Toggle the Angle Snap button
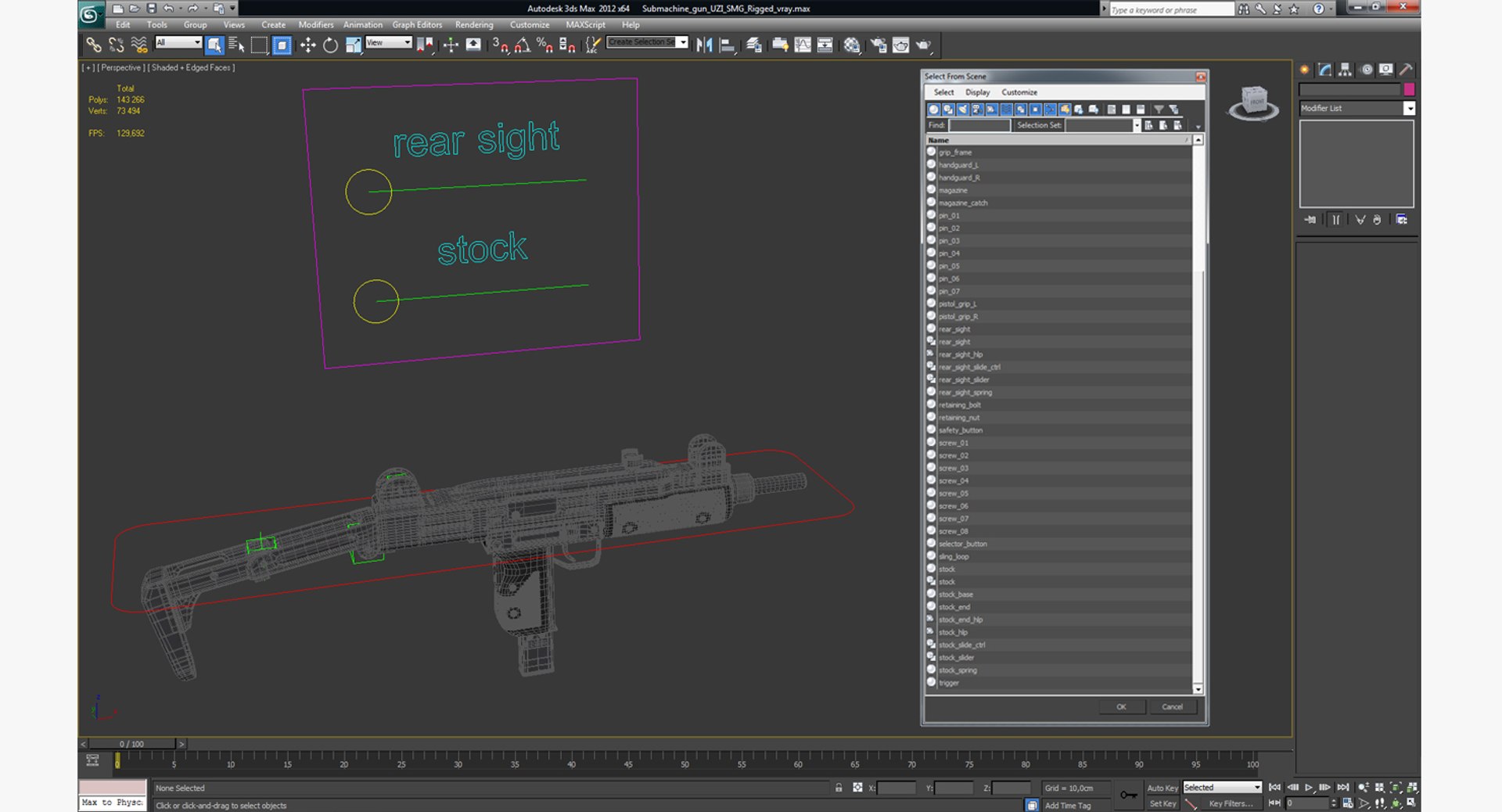The width and height of the screenshot is (1502, 812). coord(522,45)
